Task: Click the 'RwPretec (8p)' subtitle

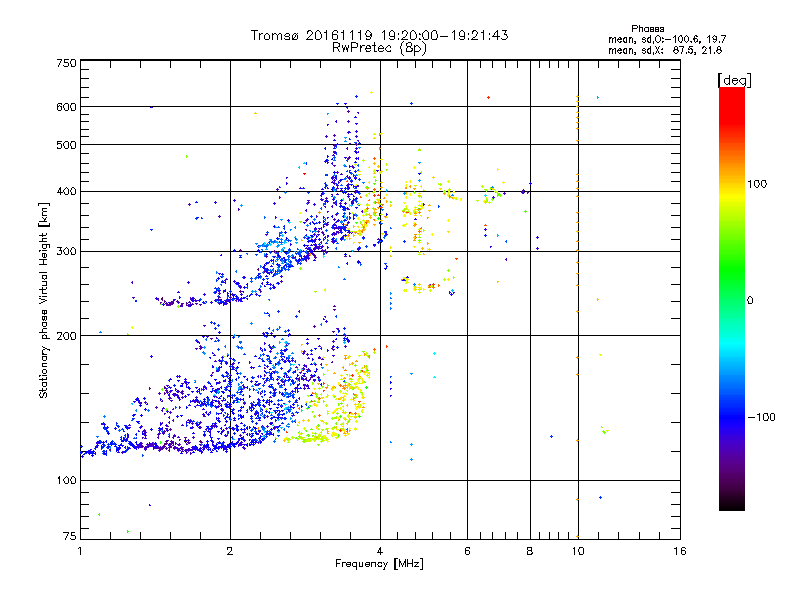Action: pyautogui.click(x=379, y=48)
